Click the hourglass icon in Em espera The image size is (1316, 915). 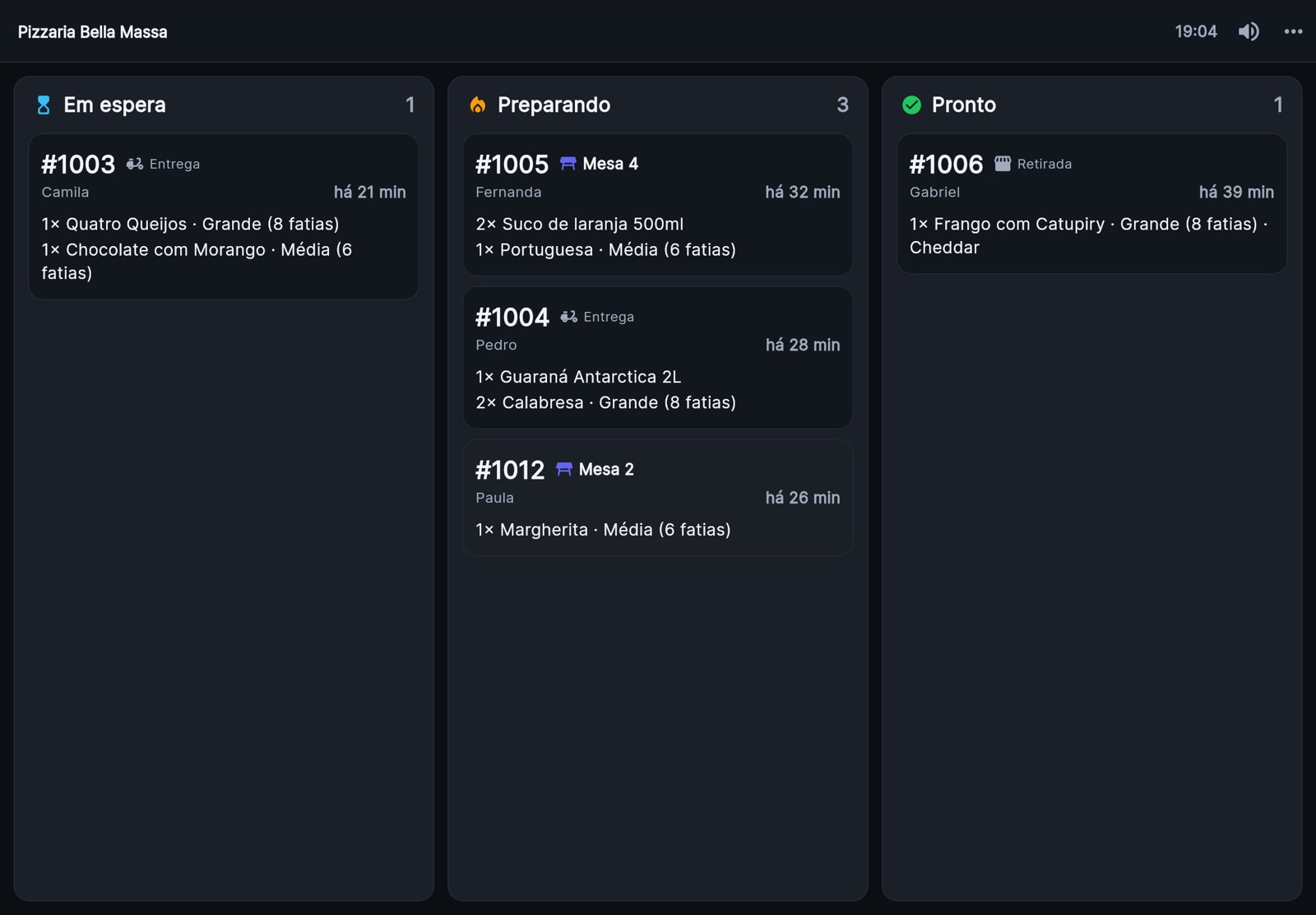pyautogui.click(x=44, y=105)
